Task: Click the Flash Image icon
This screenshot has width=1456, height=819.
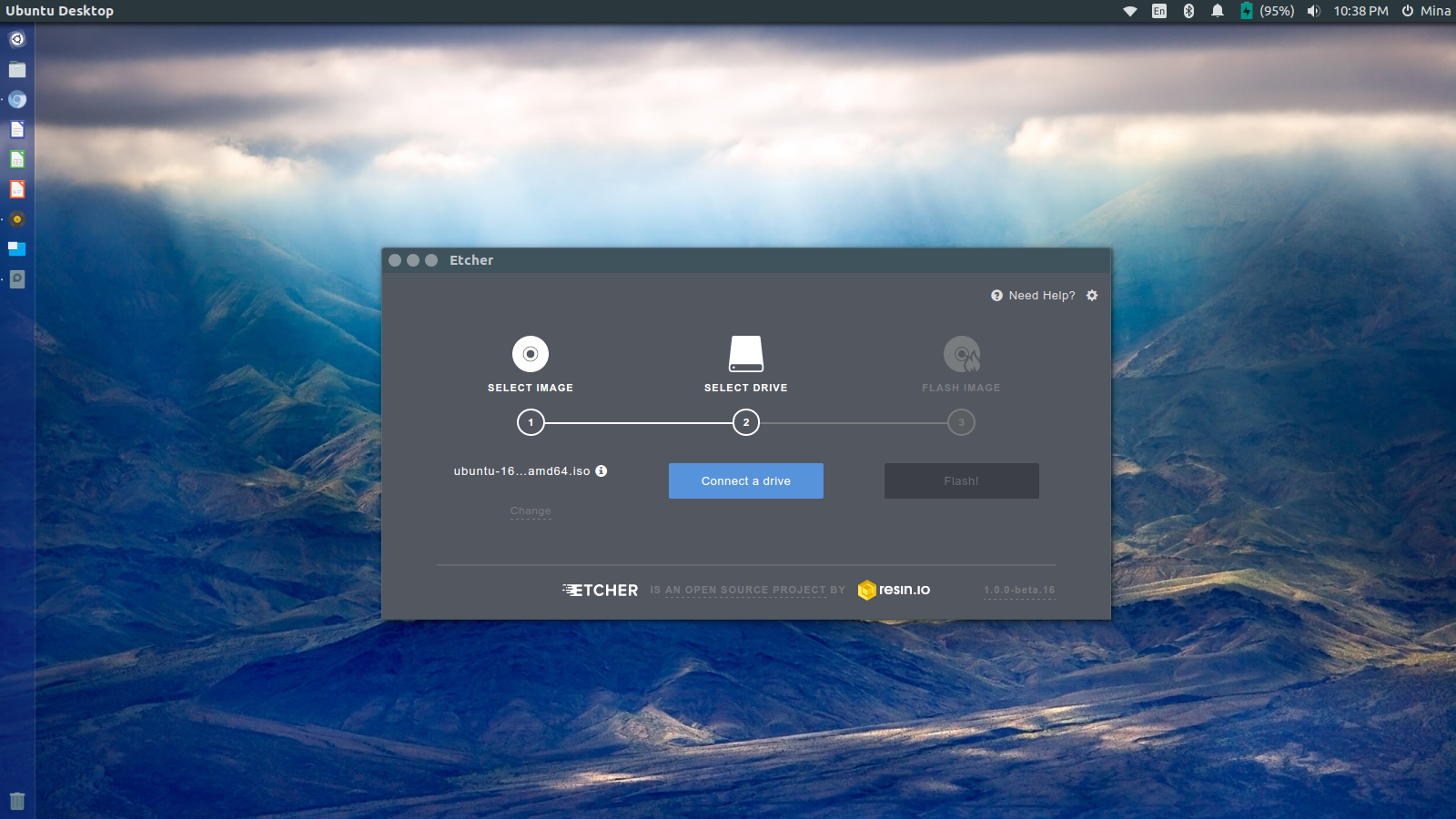Action: click(x=962, y=354)
